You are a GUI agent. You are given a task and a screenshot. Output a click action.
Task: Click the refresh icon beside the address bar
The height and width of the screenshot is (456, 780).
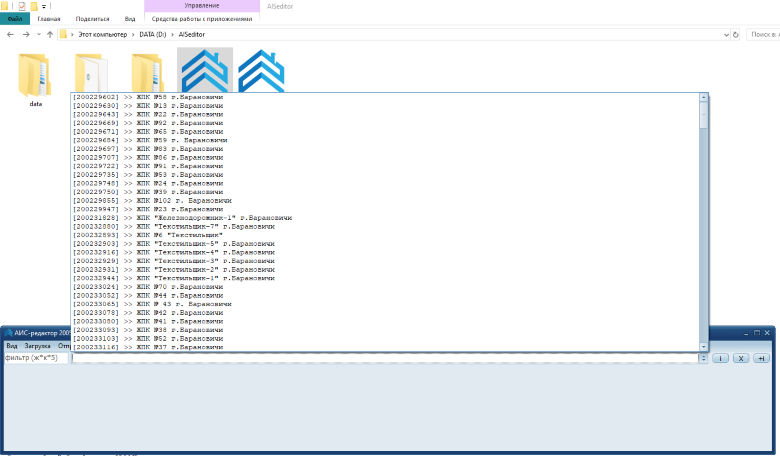point(736,34)
